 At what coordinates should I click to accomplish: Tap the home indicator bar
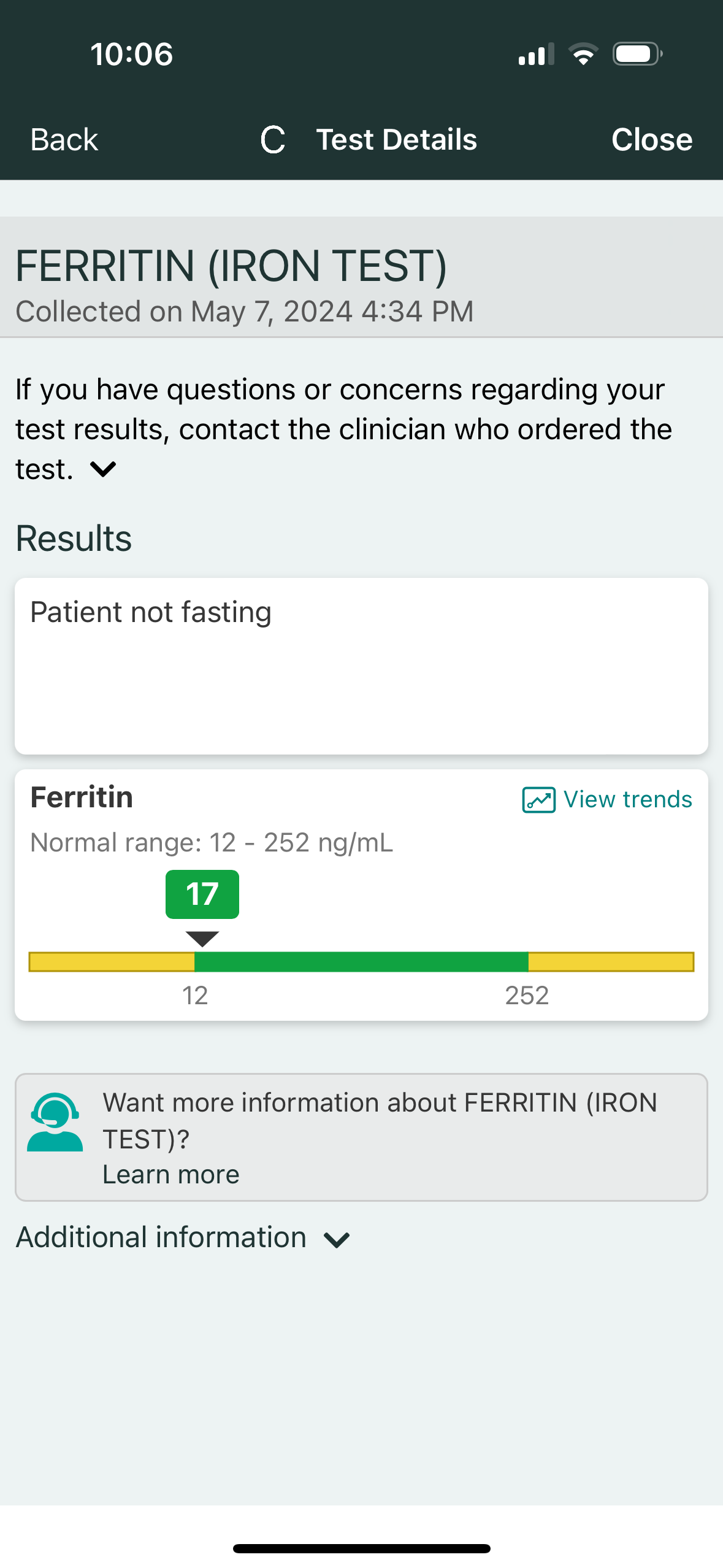[x=361, y=1548]
